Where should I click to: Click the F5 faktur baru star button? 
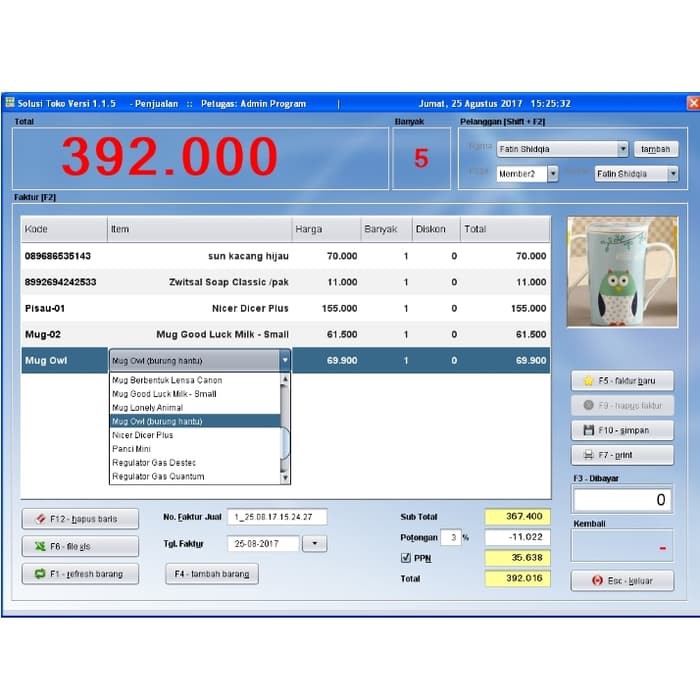pyautogui.click(x=621, y=381)
